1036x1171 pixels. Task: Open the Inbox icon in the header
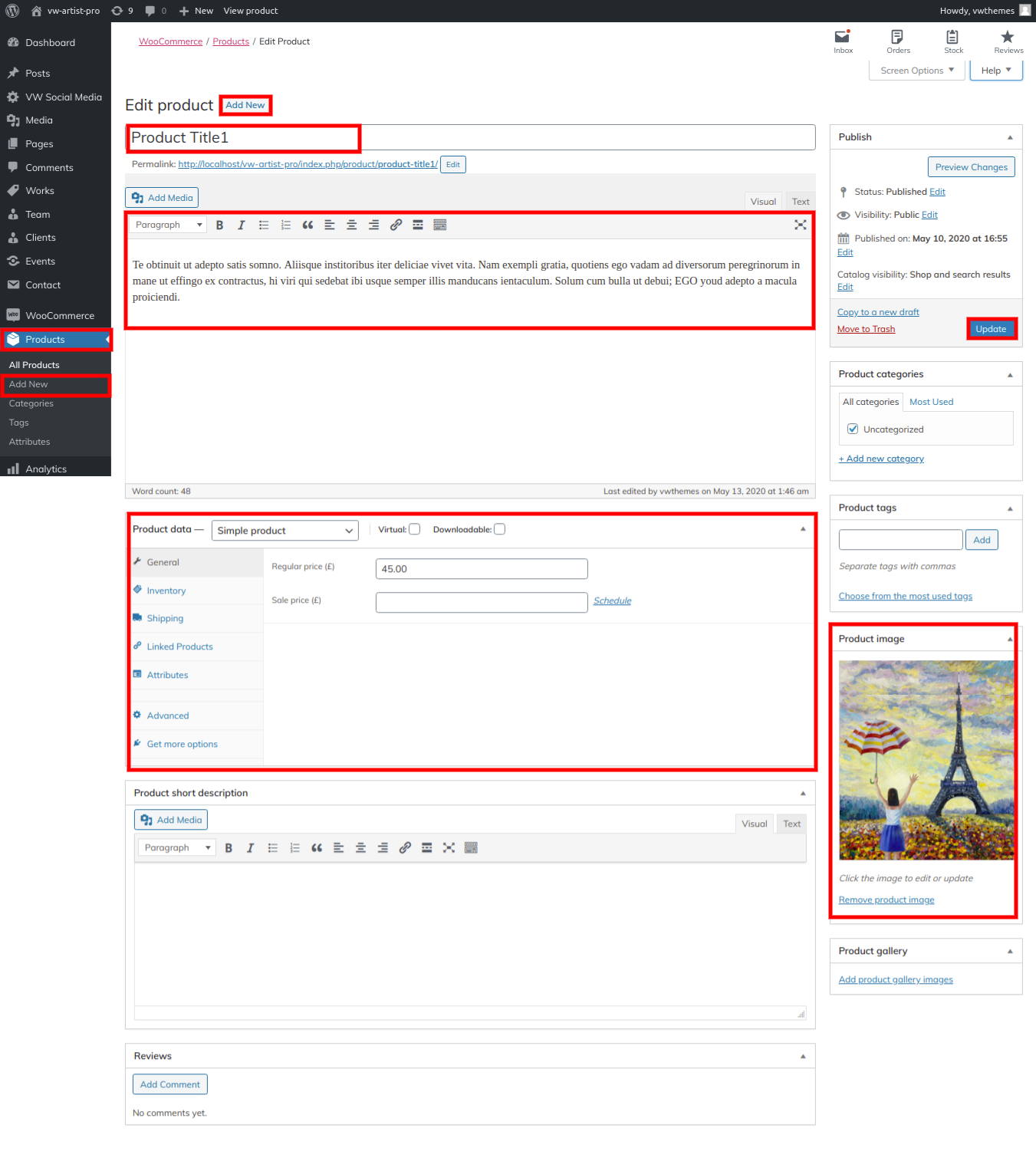point(842,37)
